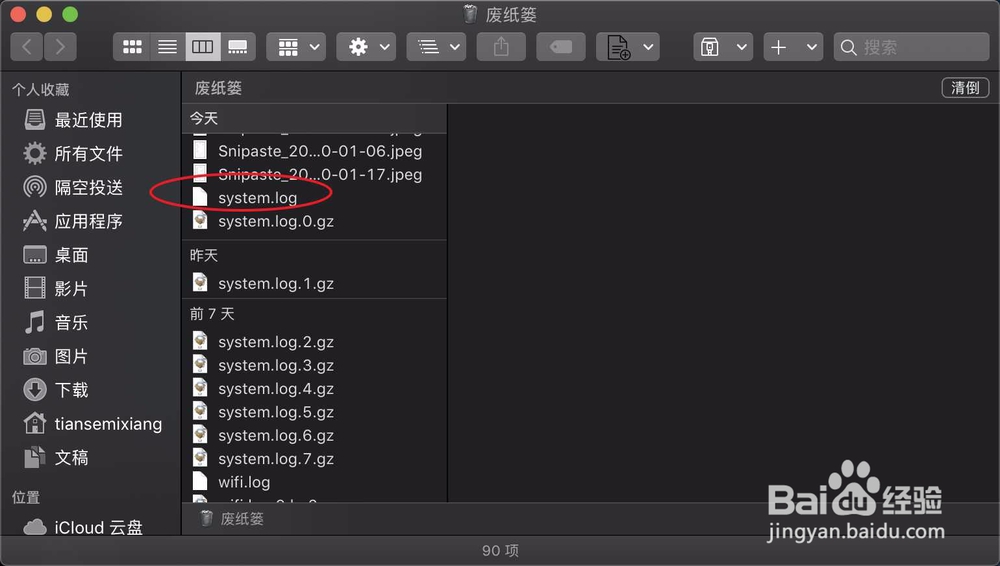Screen dimensions: 1000x566
Task: Open 最近使用 in the sidebar
Action: click(x=73, y=120)
